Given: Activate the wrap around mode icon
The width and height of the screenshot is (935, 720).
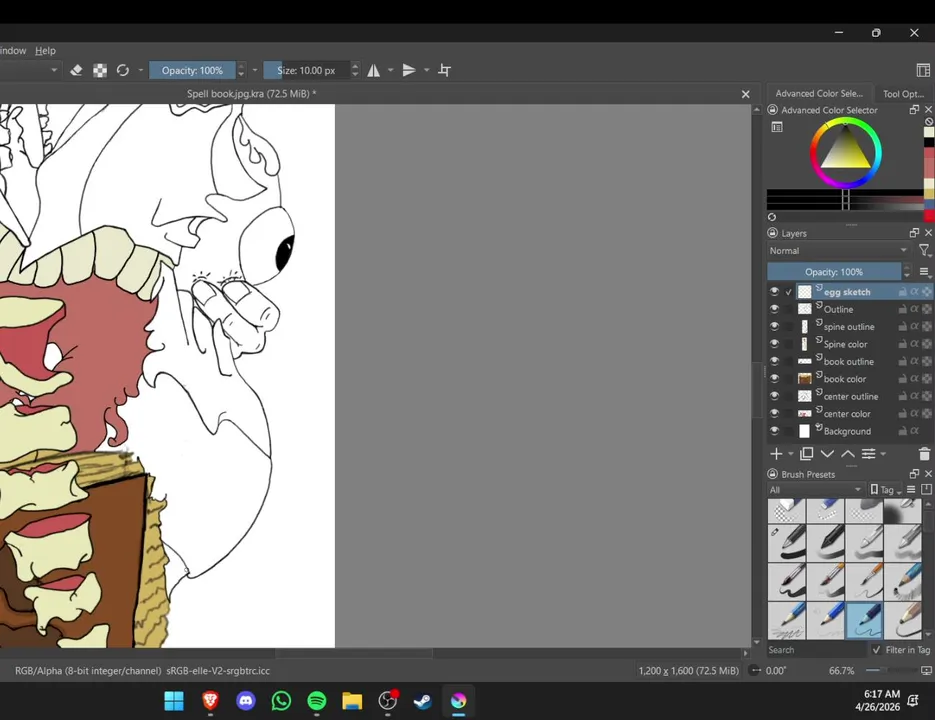Looking at the screenshot, I should point(444,70).
